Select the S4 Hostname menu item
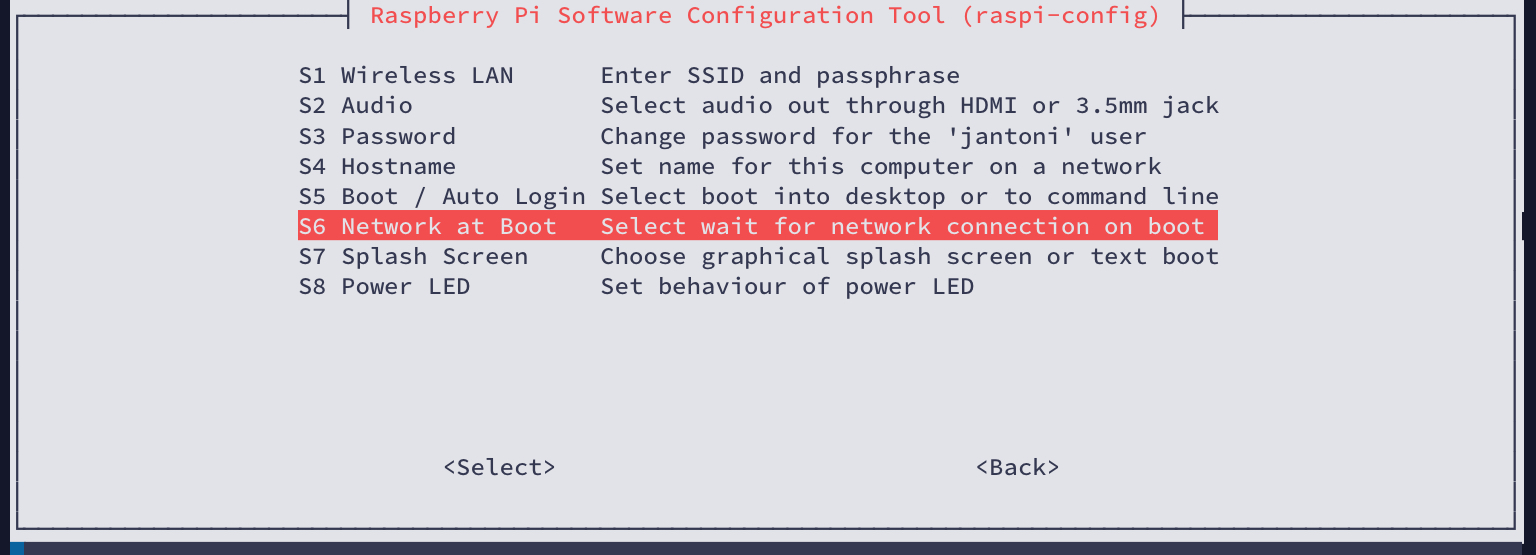Image resolution: width=1536 pixels, height=555 pixels. tap(377, 166)
